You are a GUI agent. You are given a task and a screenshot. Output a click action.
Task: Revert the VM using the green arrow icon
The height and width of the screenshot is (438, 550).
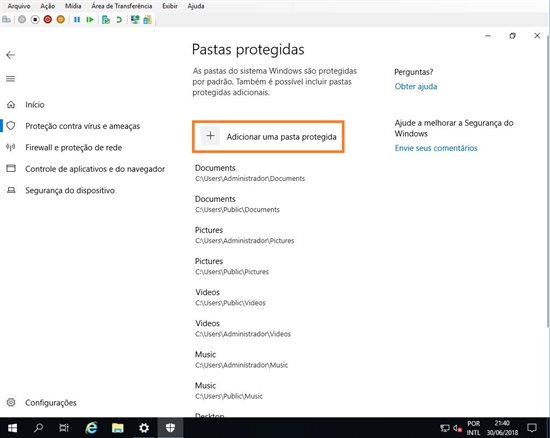click(119, 20)
